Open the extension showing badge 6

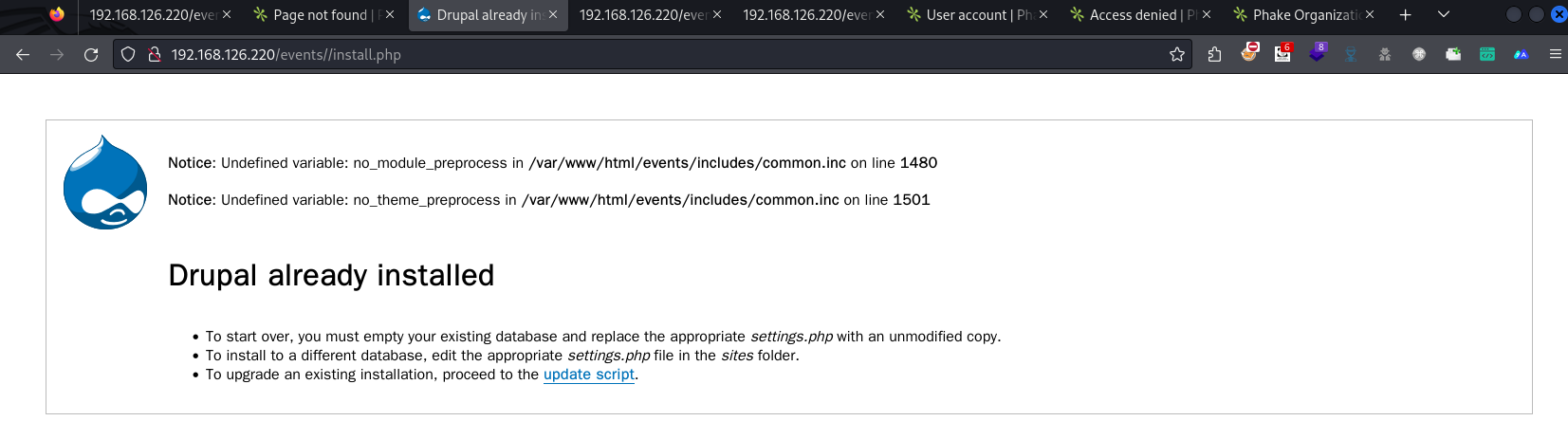click(x=1282, y=53)
